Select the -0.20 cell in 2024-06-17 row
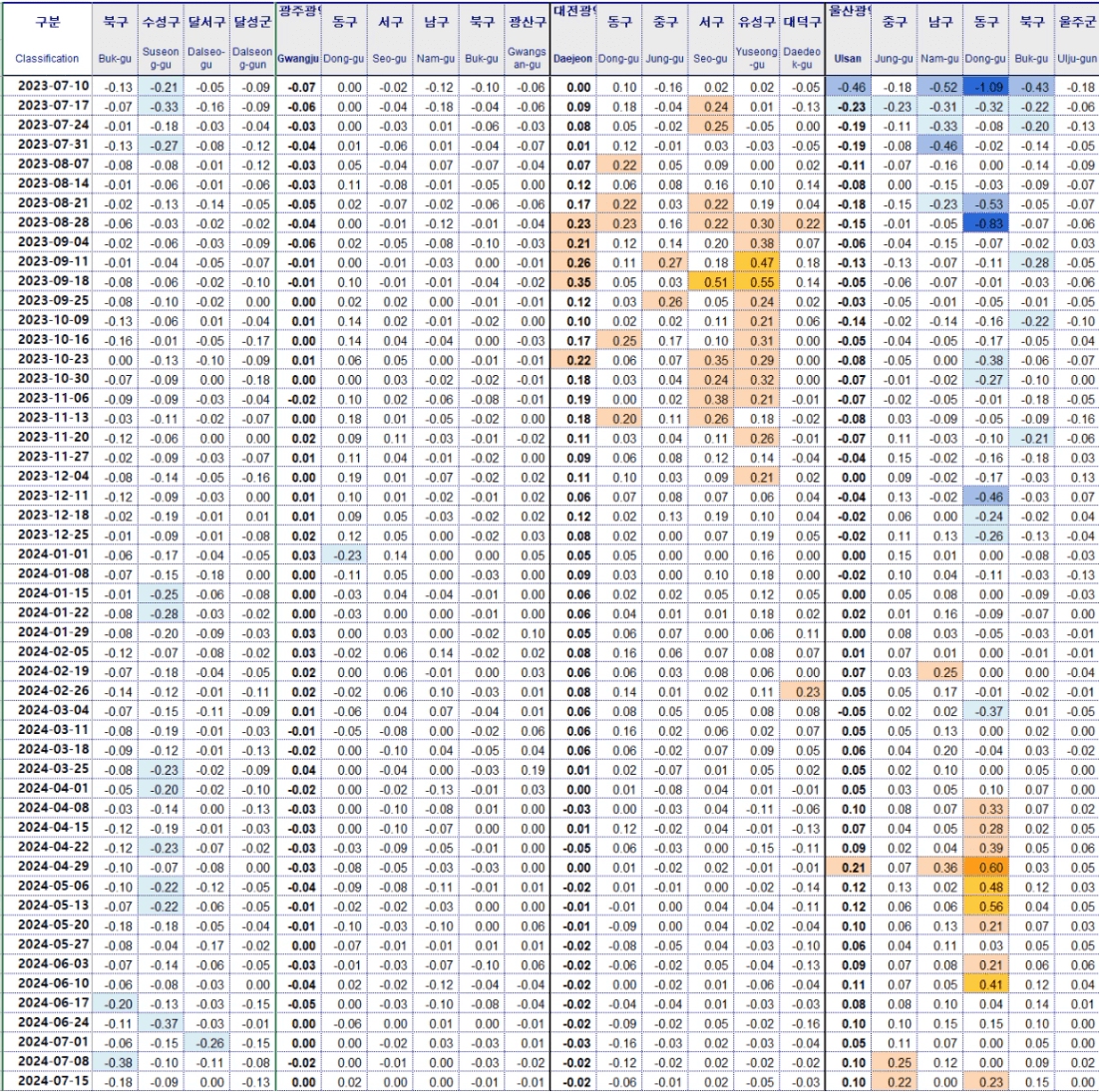 (115, 1003)
